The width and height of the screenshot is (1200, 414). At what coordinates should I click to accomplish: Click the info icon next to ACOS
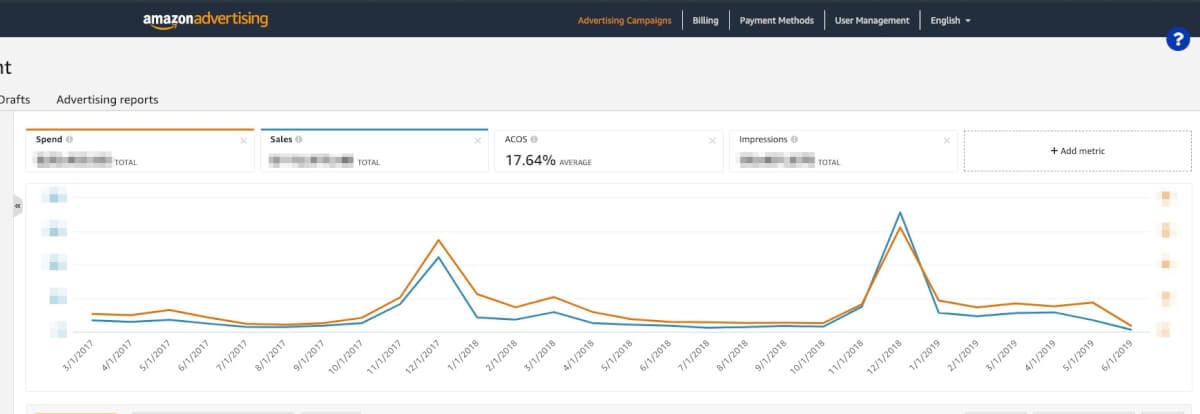(x=535, y=140)
